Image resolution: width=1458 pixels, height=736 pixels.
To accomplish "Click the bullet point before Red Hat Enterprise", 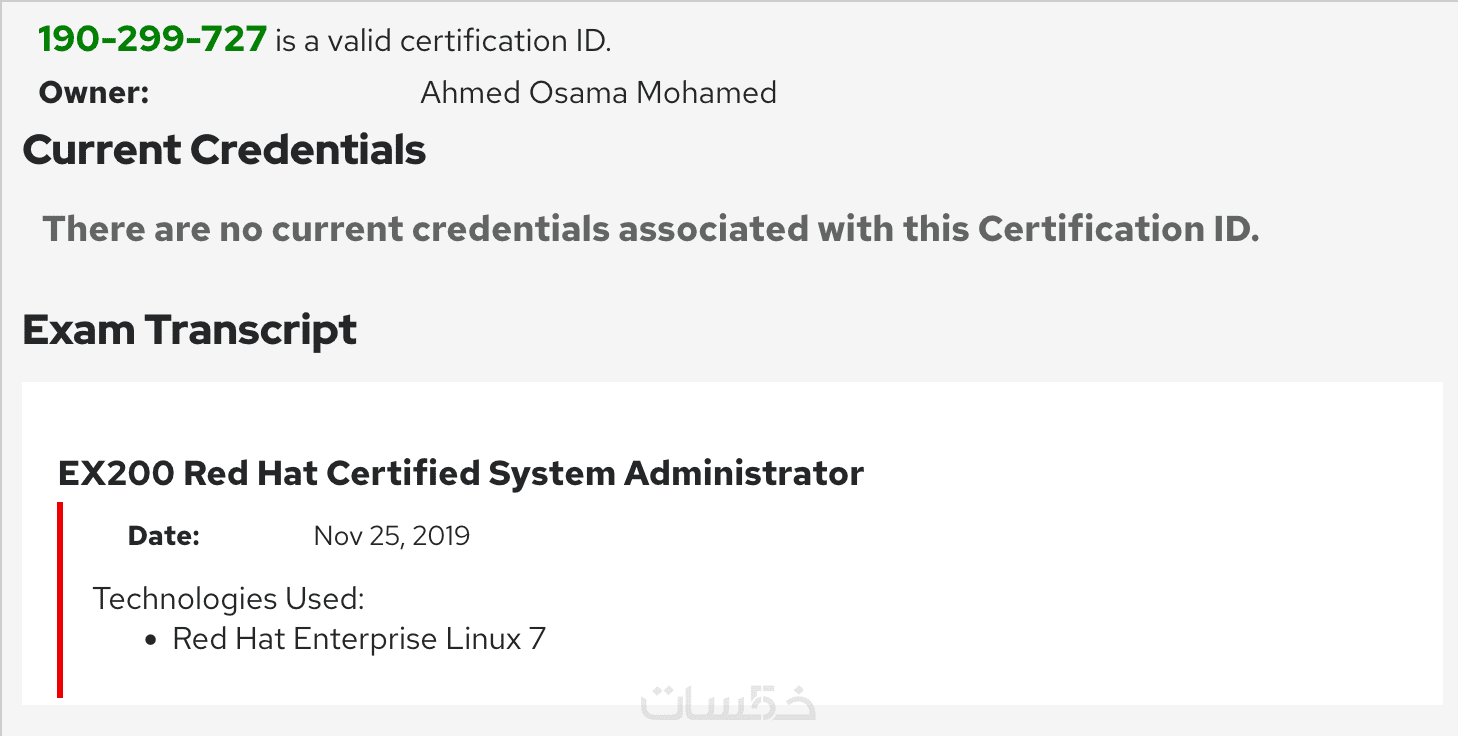I will point(152,640).
